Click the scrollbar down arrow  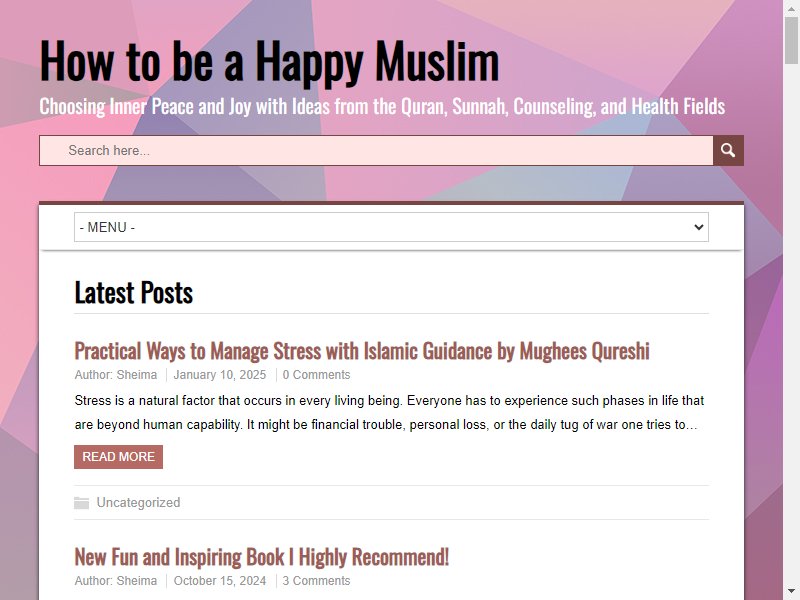click(792, 592)
